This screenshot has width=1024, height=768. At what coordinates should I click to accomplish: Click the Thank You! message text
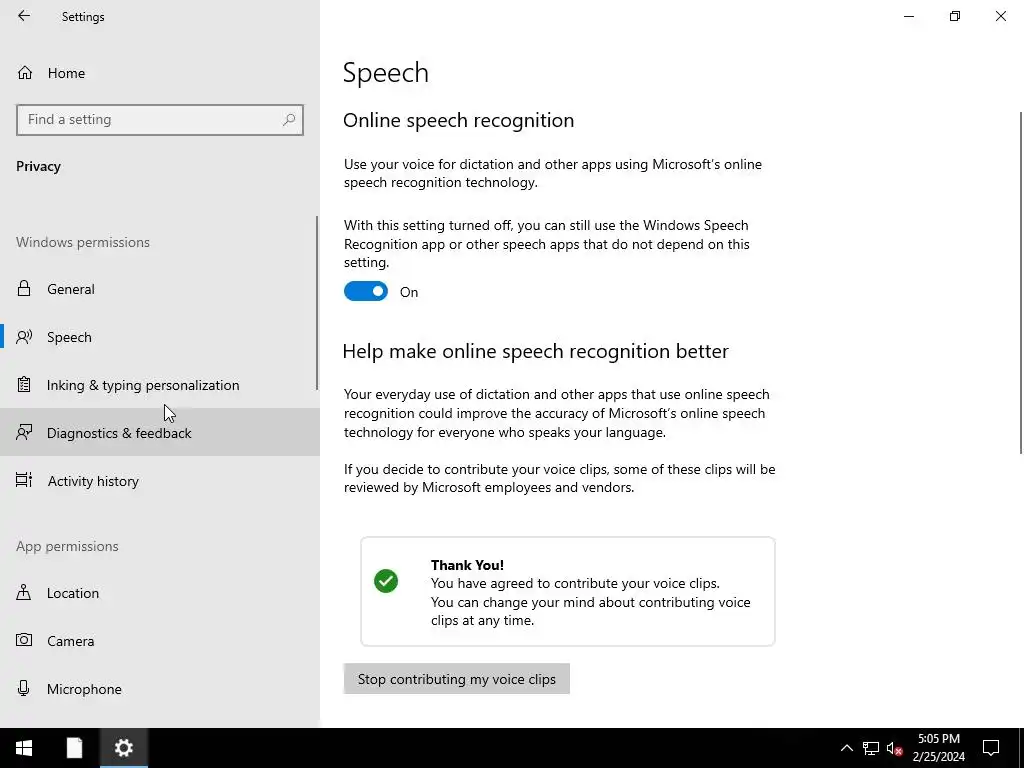(467, 565)
